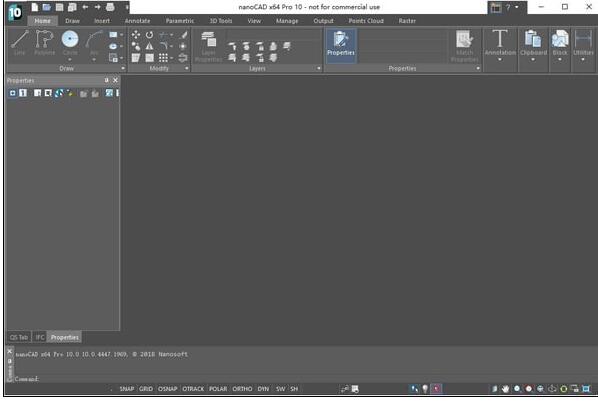
Task: Click the Mirror tool in Modify panel
Action: 149,47
